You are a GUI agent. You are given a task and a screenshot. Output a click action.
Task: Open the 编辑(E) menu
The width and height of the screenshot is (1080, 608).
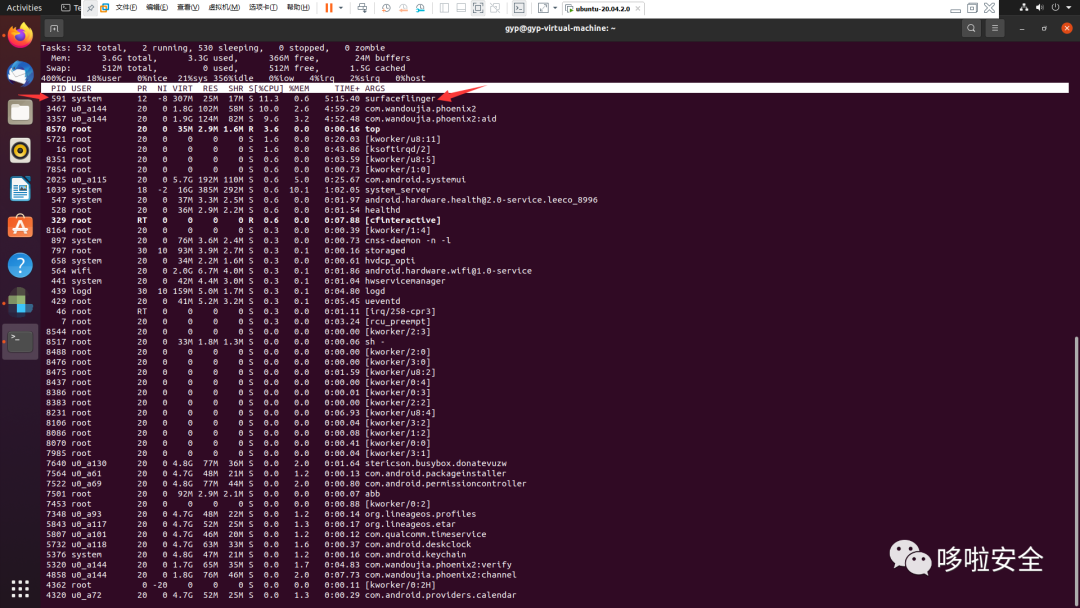pyautogui.click(x=157, y=8)
